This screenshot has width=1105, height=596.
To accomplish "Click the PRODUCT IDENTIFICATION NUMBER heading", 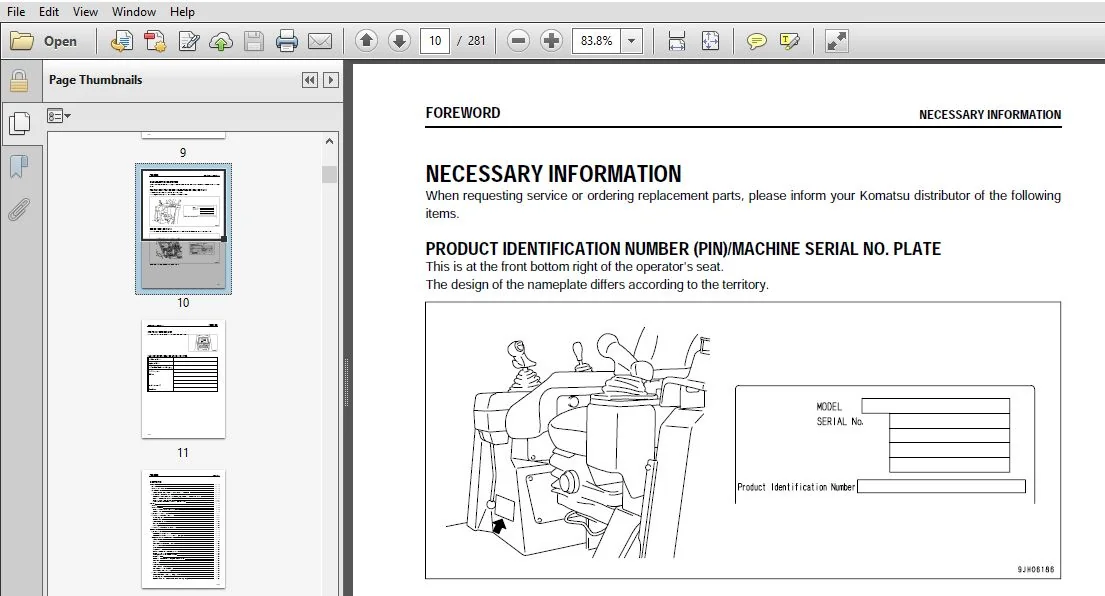I will pos(683,249).
